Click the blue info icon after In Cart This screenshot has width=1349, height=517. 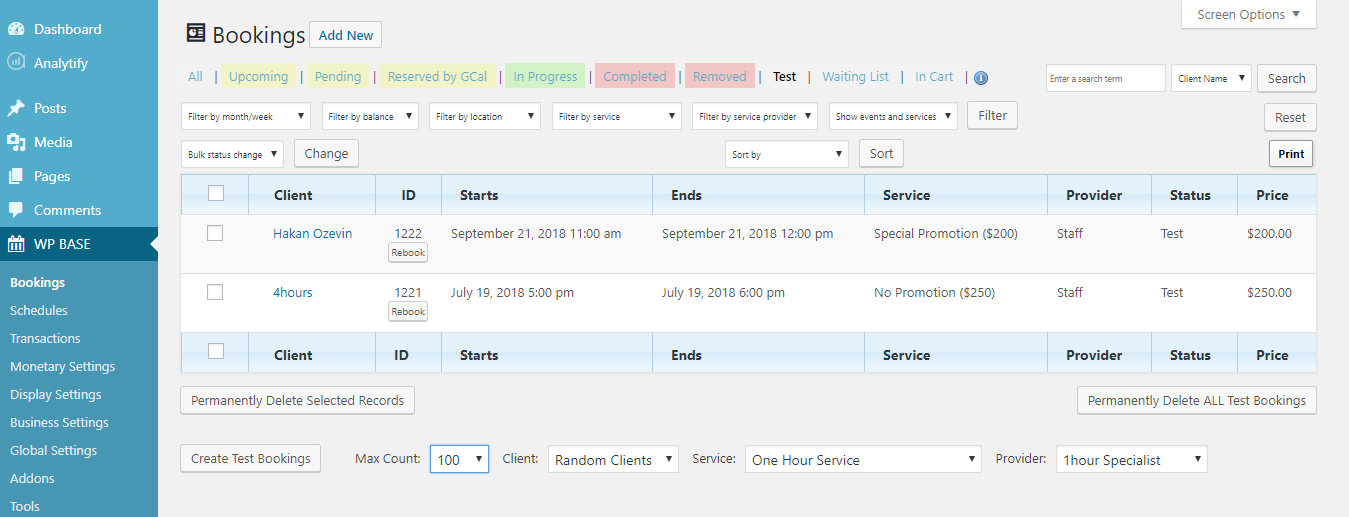981,78
